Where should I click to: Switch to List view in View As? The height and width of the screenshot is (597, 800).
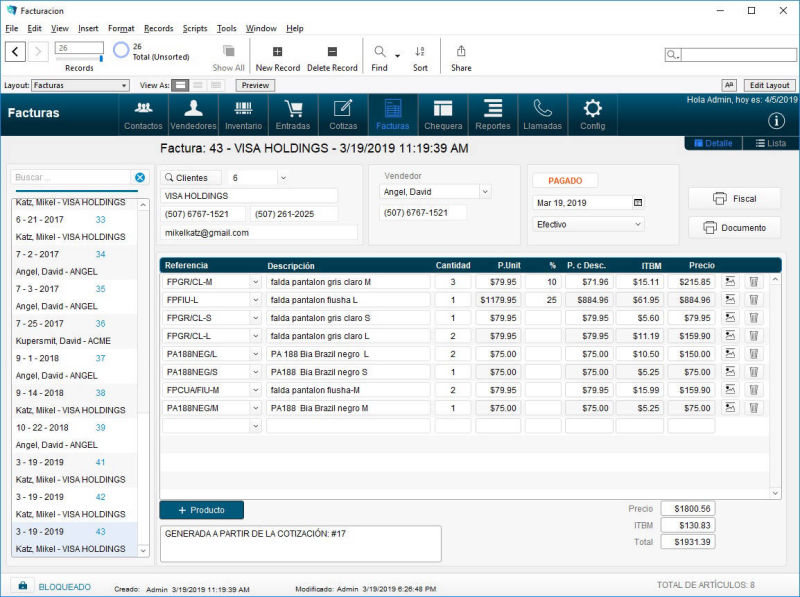click(198, 85)
